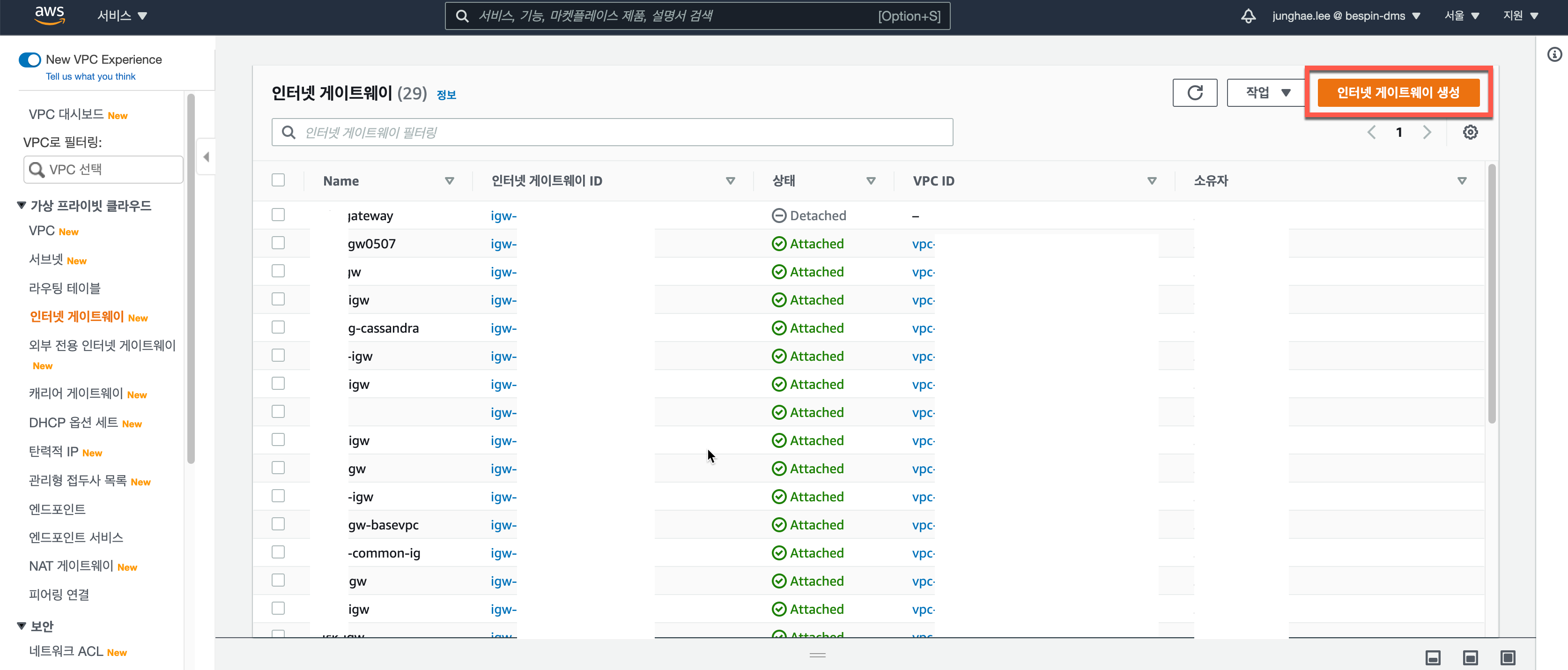Screen dimensions: 1568x670
Task: Open 서브넷 in the sidebar navigation
Action: pos(46,260)
